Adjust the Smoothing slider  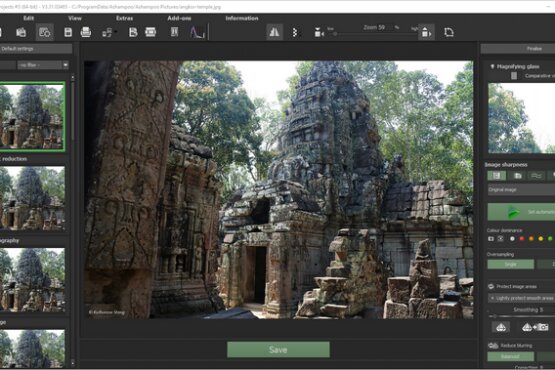coord(521,316)
